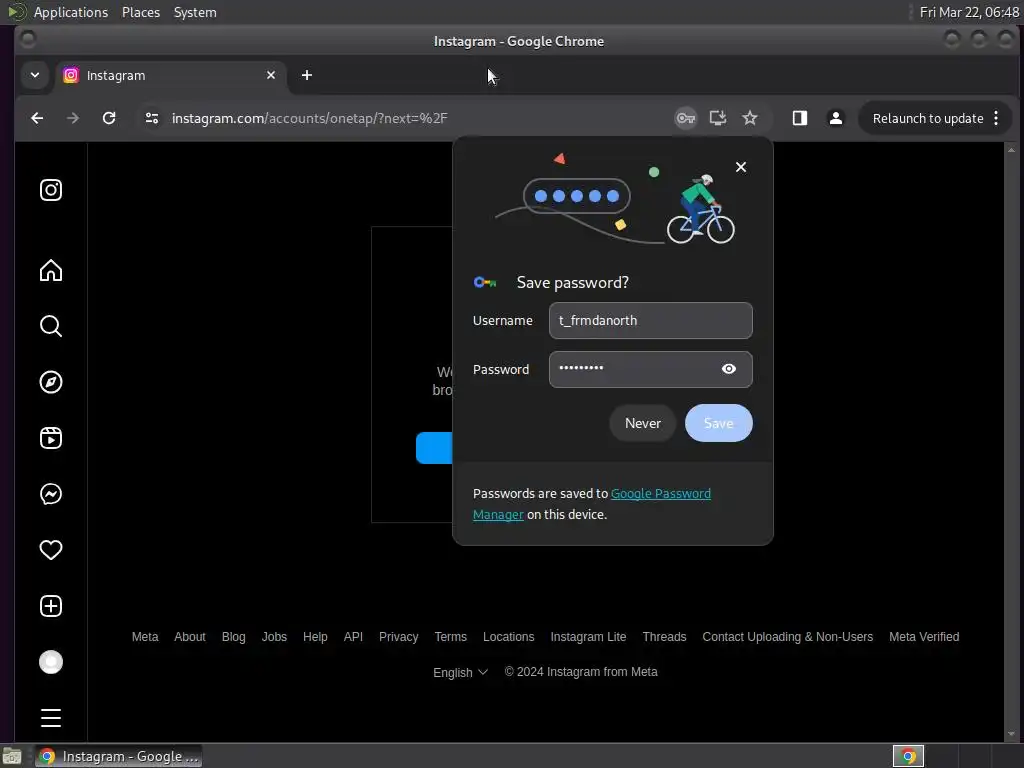Screen dimensions: 1024x768
Task: Open Instagram Lite footer link
Action: 588,637
